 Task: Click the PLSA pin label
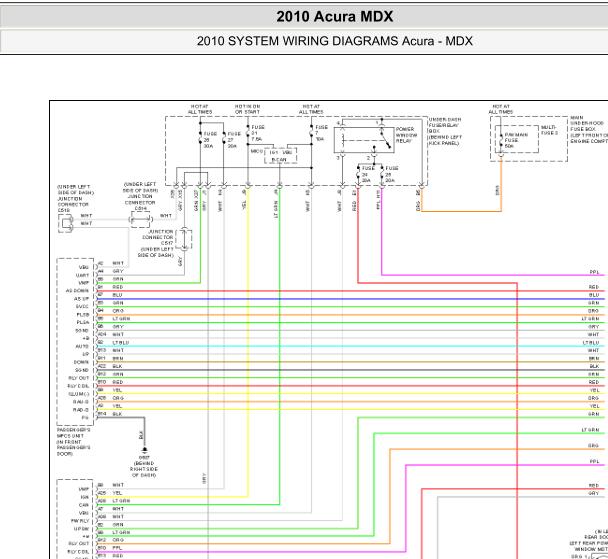coord(83,323)
